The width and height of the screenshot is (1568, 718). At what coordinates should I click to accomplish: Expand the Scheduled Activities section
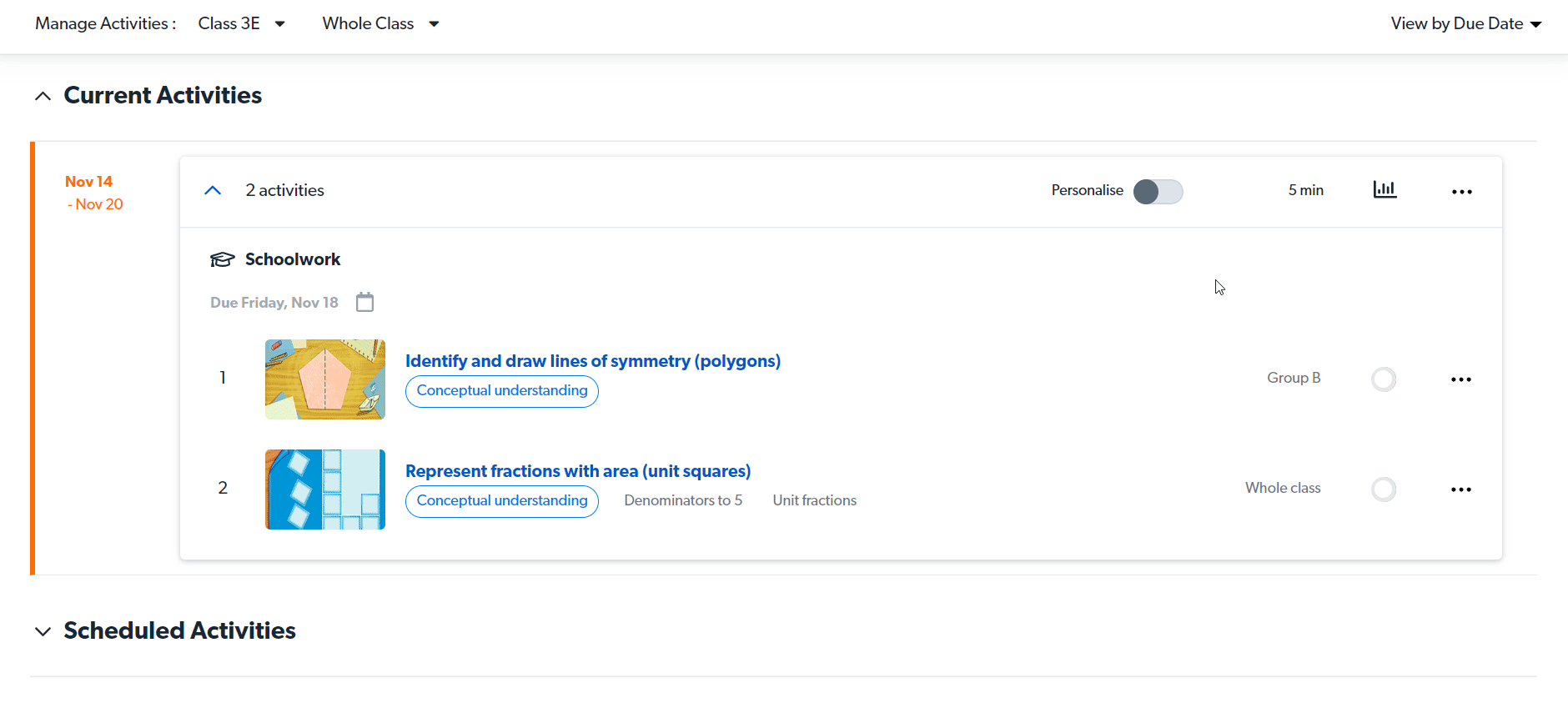click(x=43, y=632)
